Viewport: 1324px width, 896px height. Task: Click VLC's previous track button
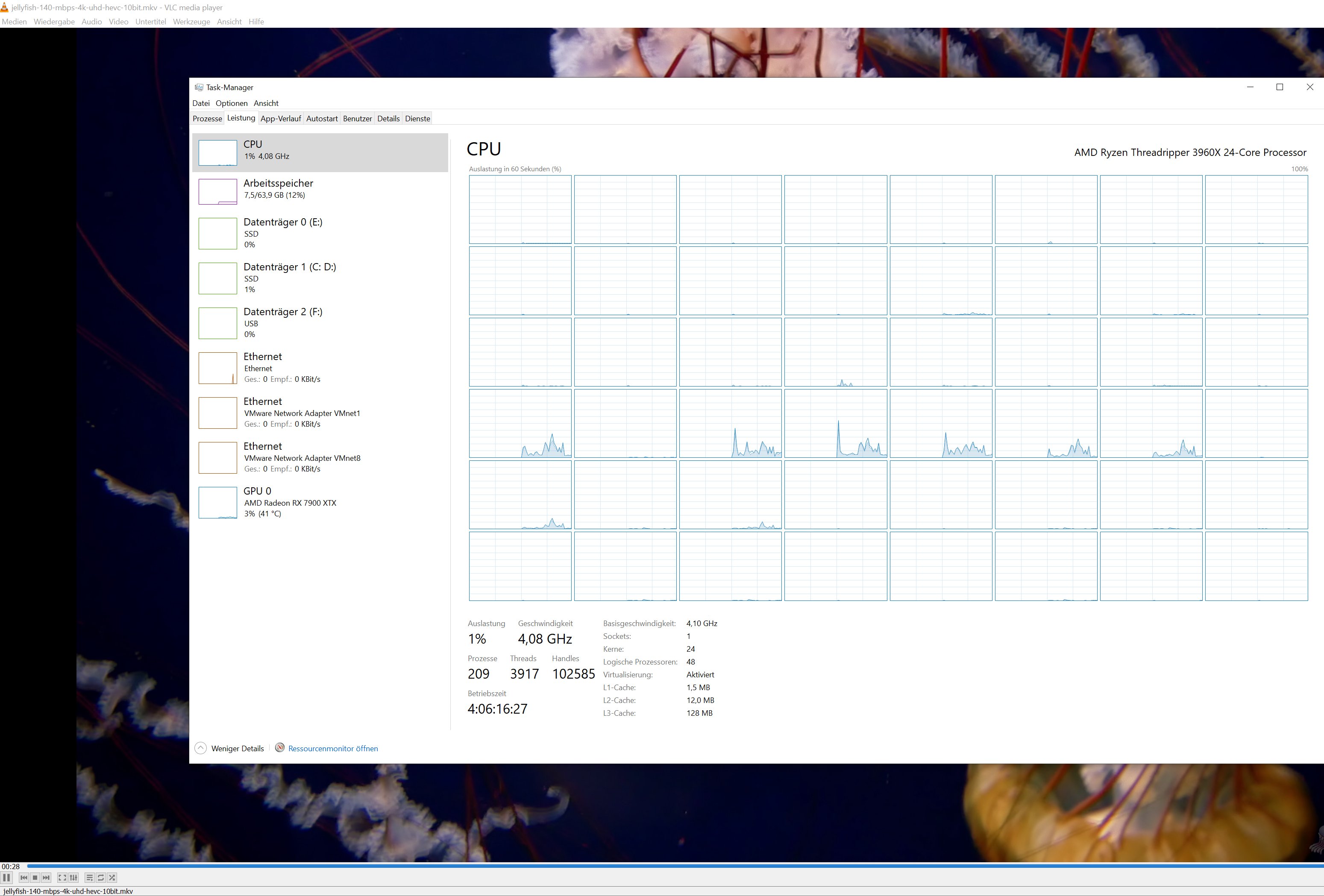24,878
